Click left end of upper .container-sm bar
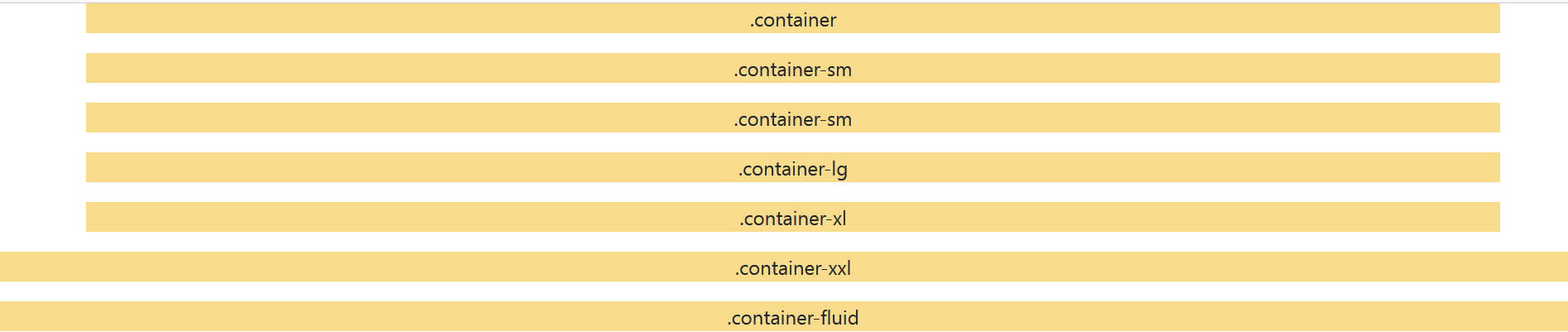The image size is (1568, 332). point(93,68)
